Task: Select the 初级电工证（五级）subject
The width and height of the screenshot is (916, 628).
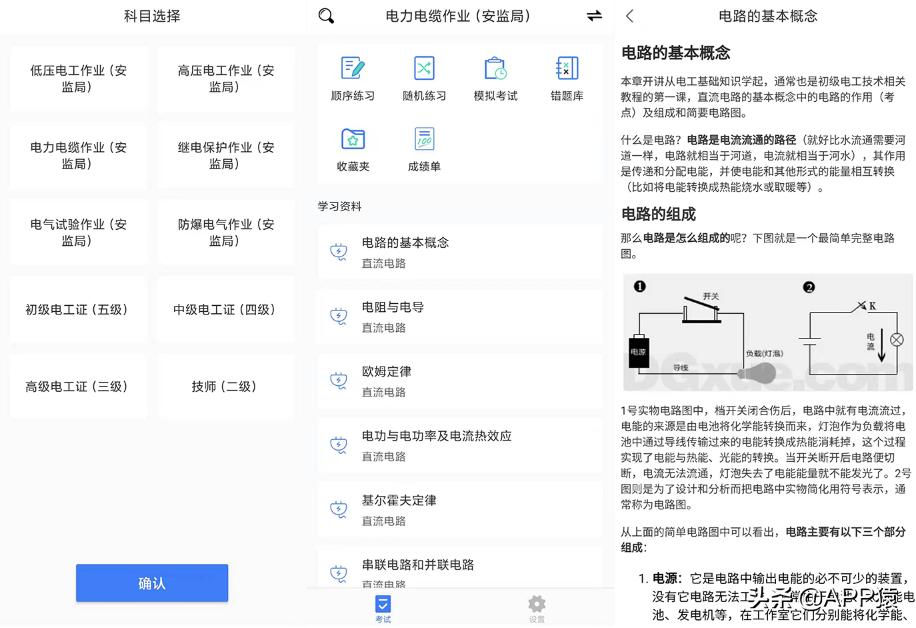Action: (x=78, y=310)
